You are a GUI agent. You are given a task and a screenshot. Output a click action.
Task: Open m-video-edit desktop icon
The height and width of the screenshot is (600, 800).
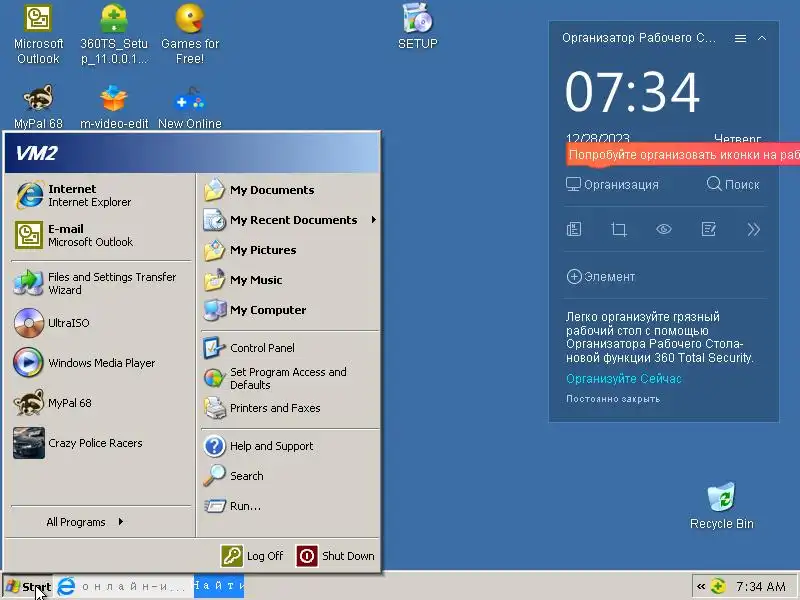point(114,107)
